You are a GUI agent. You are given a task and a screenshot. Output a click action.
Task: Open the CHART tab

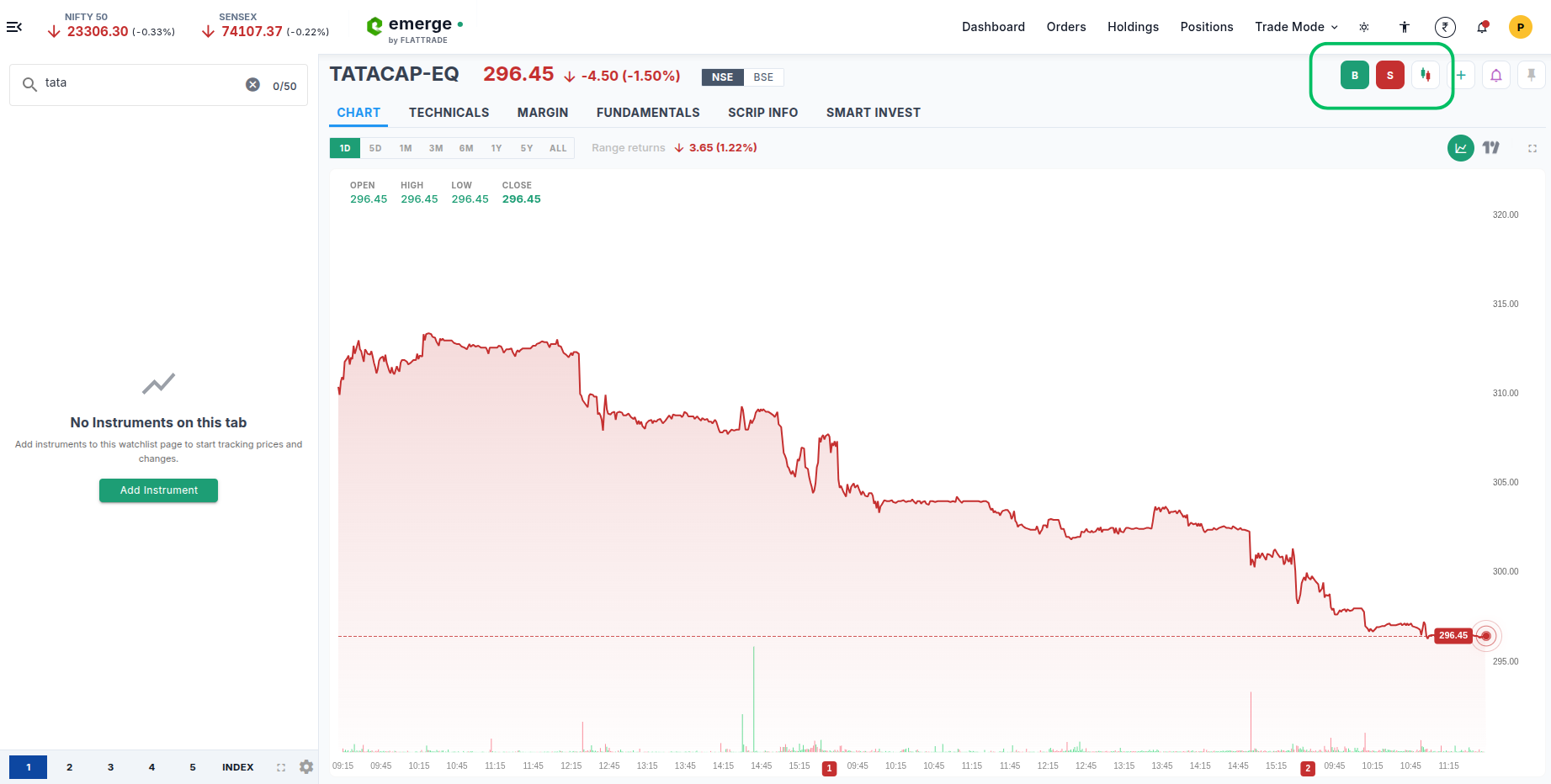(x=359, y=113)
